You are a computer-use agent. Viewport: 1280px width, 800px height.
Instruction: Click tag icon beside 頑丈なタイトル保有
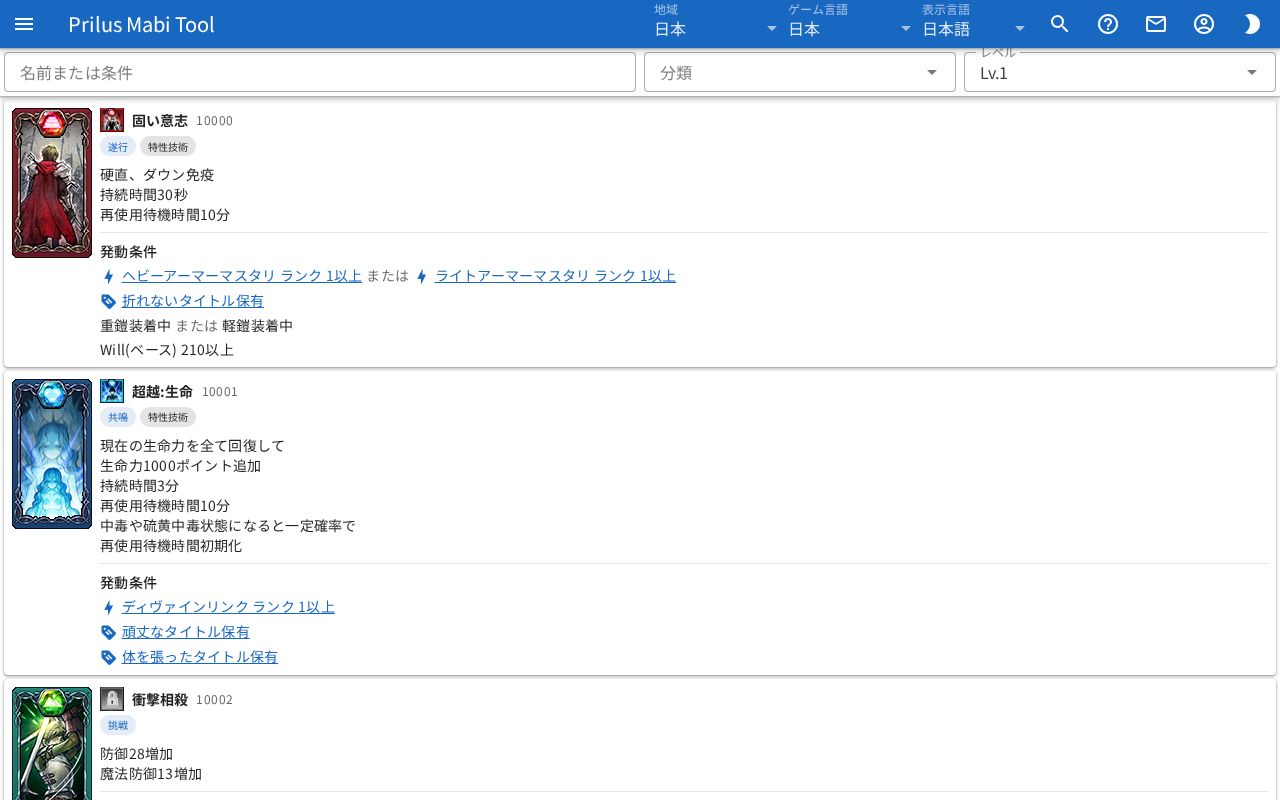click(109, 632)
